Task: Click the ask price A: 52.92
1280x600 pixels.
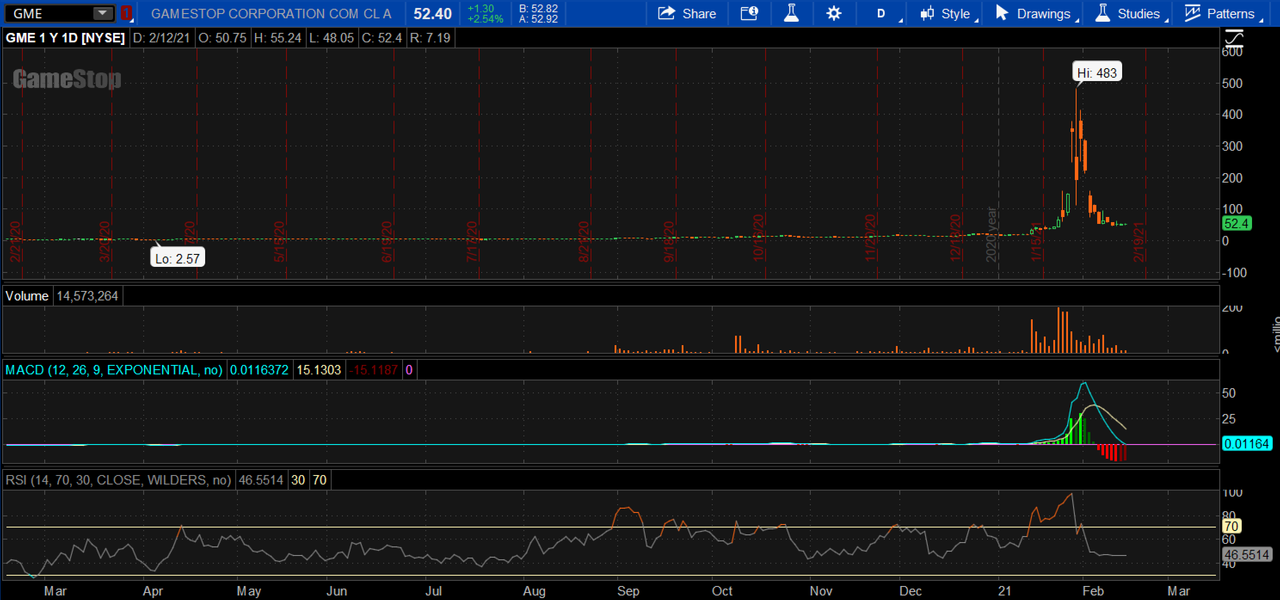Action: 538,19
